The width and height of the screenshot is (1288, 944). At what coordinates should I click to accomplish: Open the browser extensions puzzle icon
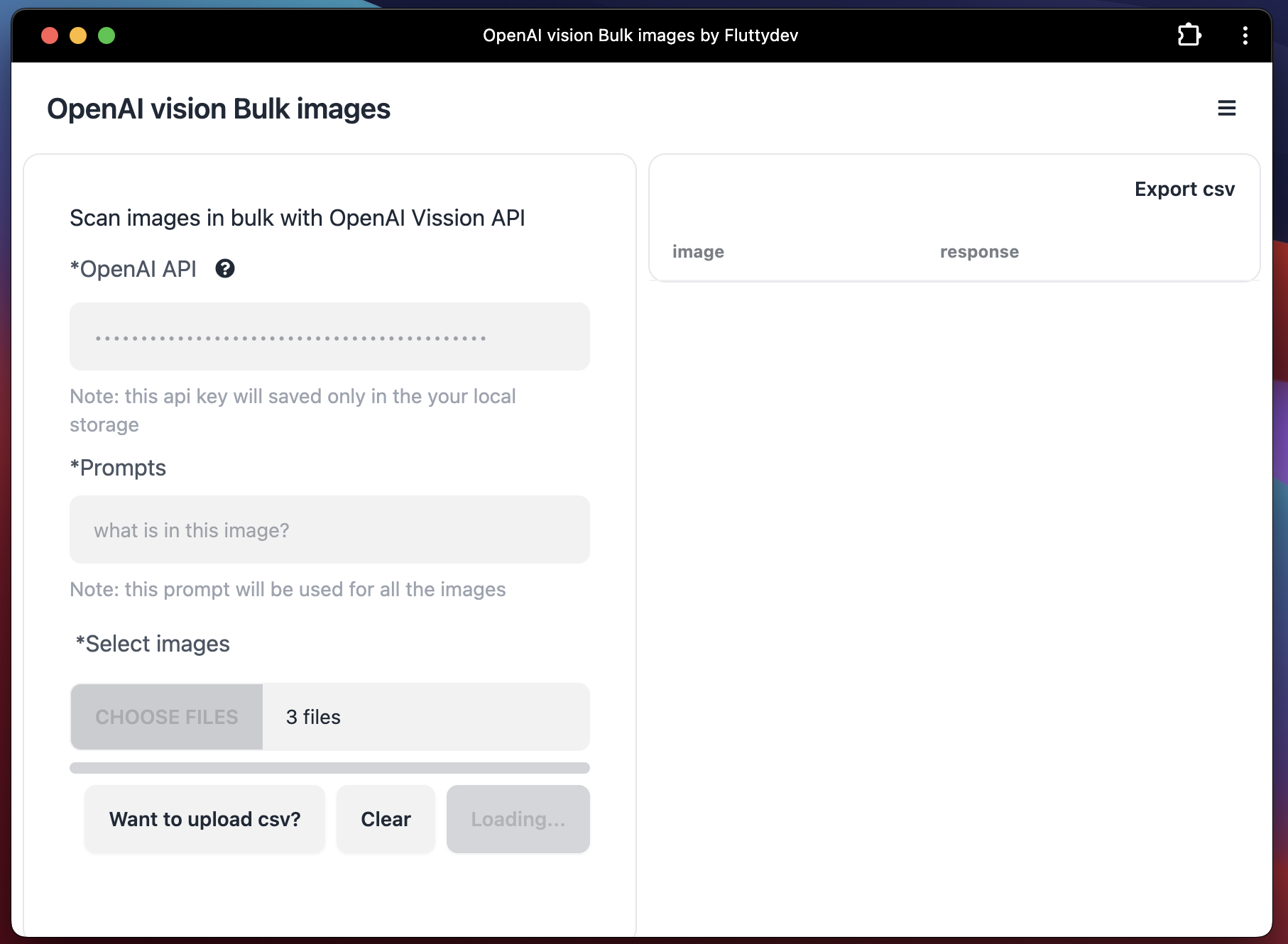[x=1189, y=35]
